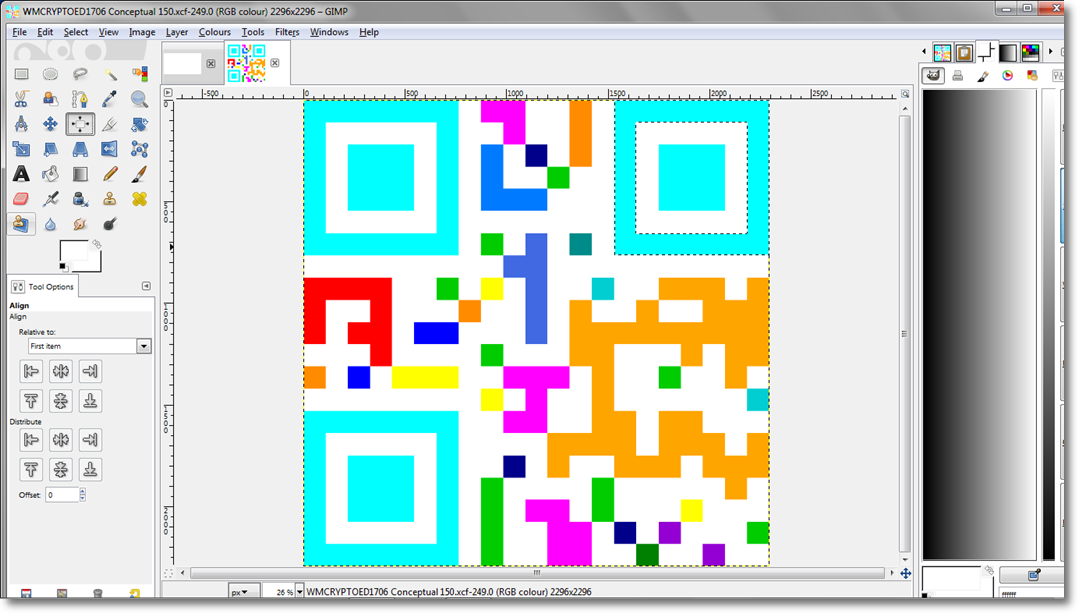Open the ruler-corner image menu button
Image resolution: width=1080 pixels, height=615 pixels.
pos(167,92)
